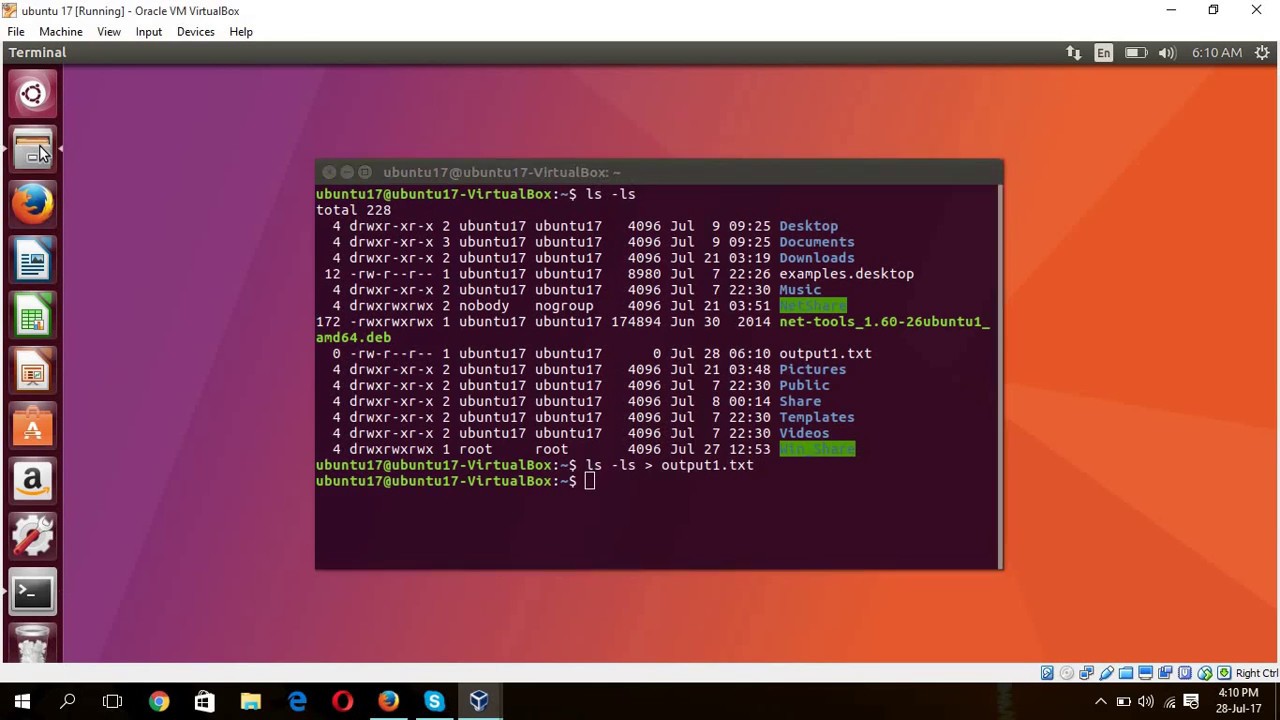Open the VirtualBox View menu
The width and height of the screenshot is (1280, 720).
click(x=109, y=32)
